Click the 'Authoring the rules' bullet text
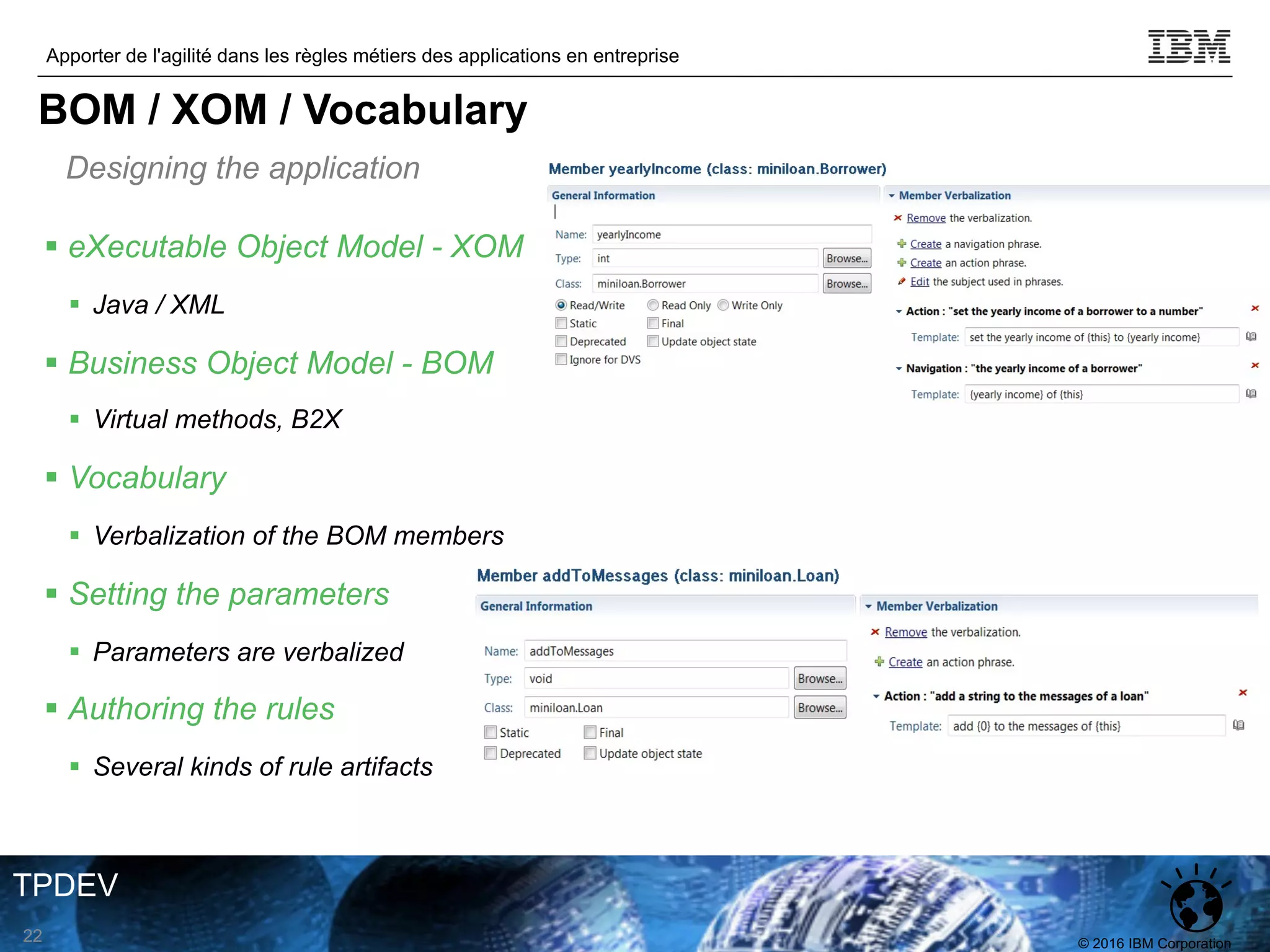1270x952 pixels. tap(202, 708)
